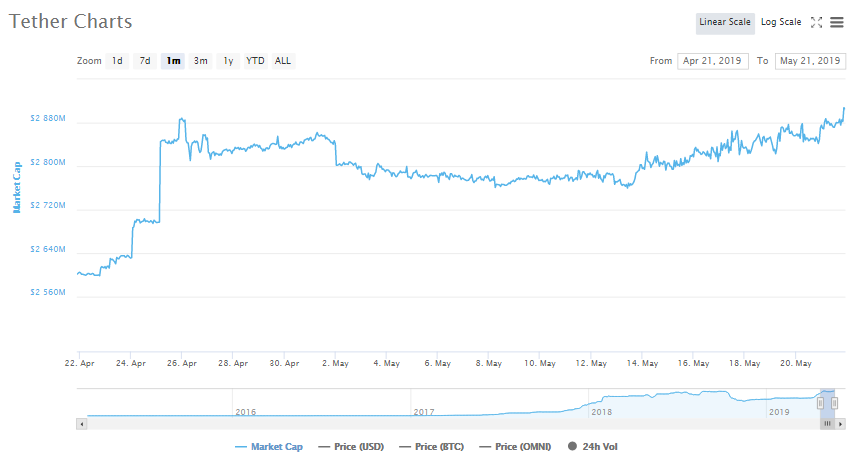The image size is (860, 457).
Task: Switch to Log Scale
Action: [781, 22]
